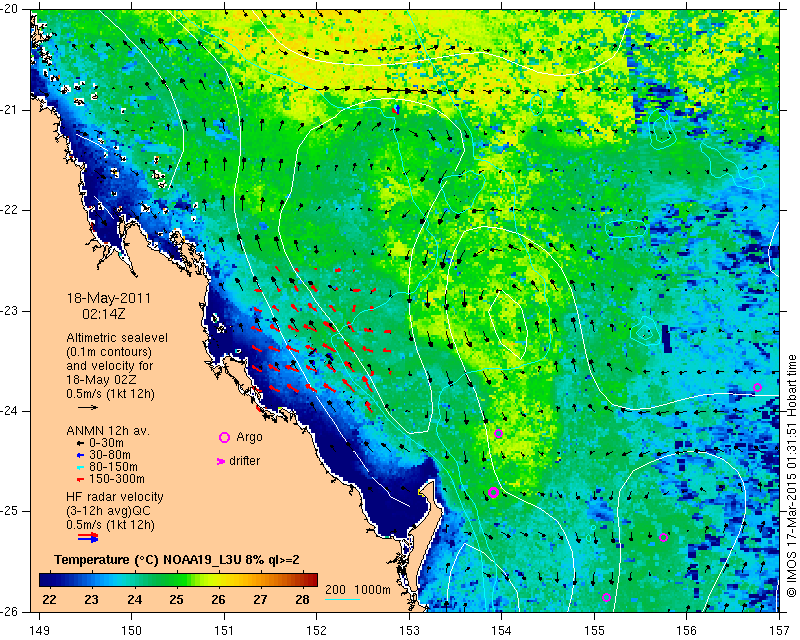Click the '150-300m' depth label

tap(117, 480)
